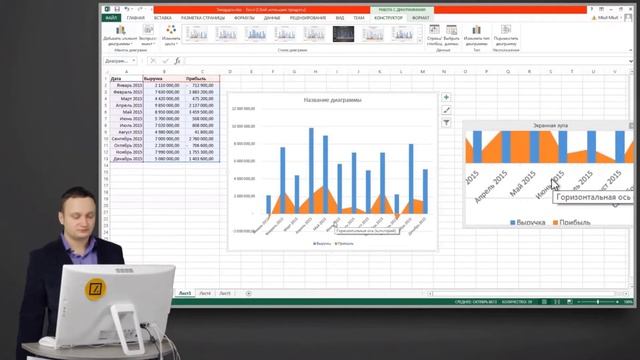This screenshot has width=640, height=360.
Task: Click the Redo arrow in quick access toolbar
Action: tap(140, 9)
